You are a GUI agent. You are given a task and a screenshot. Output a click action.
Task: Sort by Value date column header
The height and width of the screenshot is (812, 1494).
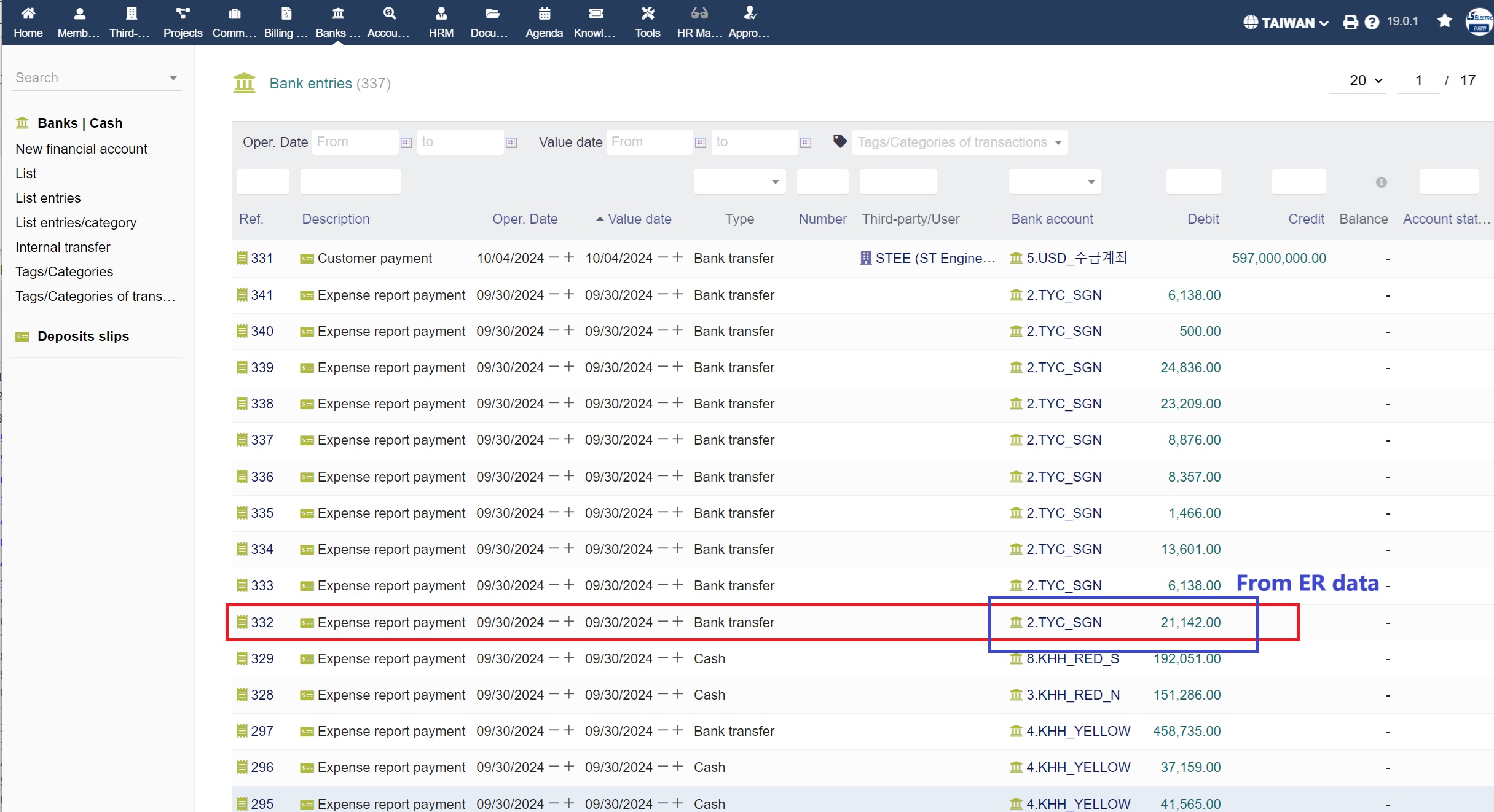tap(639, 219)
